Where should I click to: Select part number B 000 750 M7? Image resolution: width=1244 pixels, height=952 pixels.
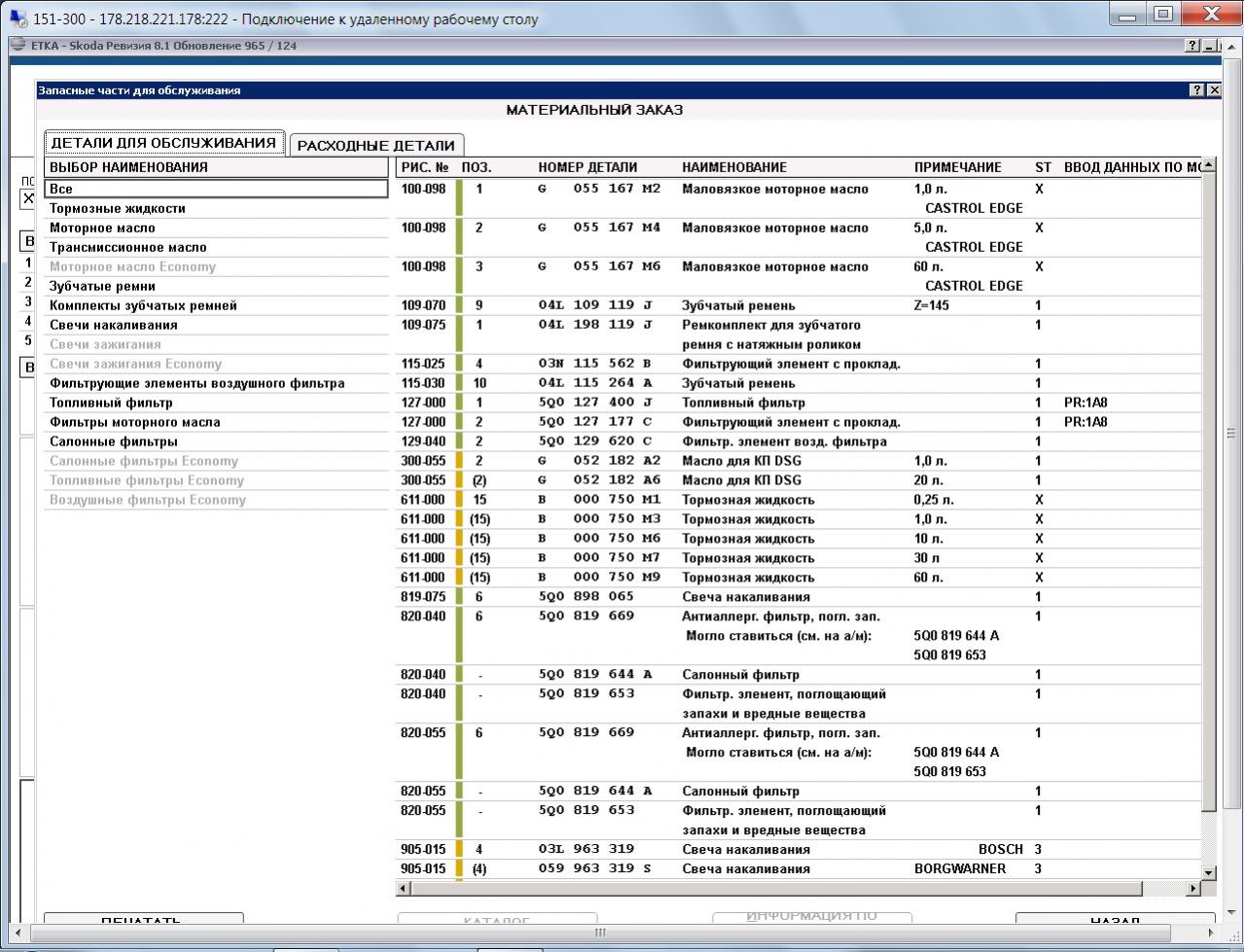click(599, 558)
